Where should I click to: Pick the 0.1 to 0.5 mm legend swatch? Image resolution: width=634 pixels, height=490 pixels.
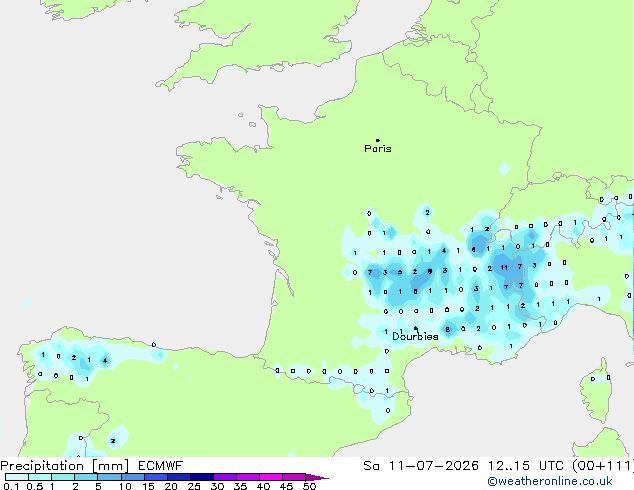17,477
